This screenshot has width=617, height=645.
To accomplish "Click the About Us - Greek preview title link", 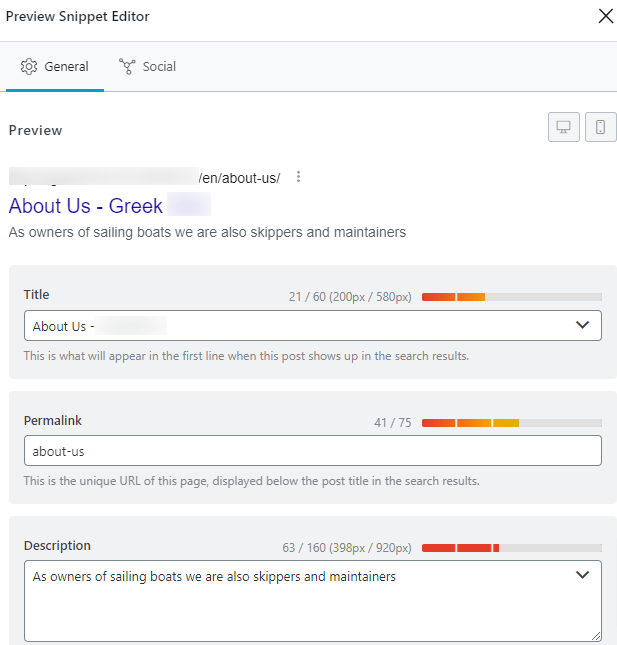I will tap(86, 206).
